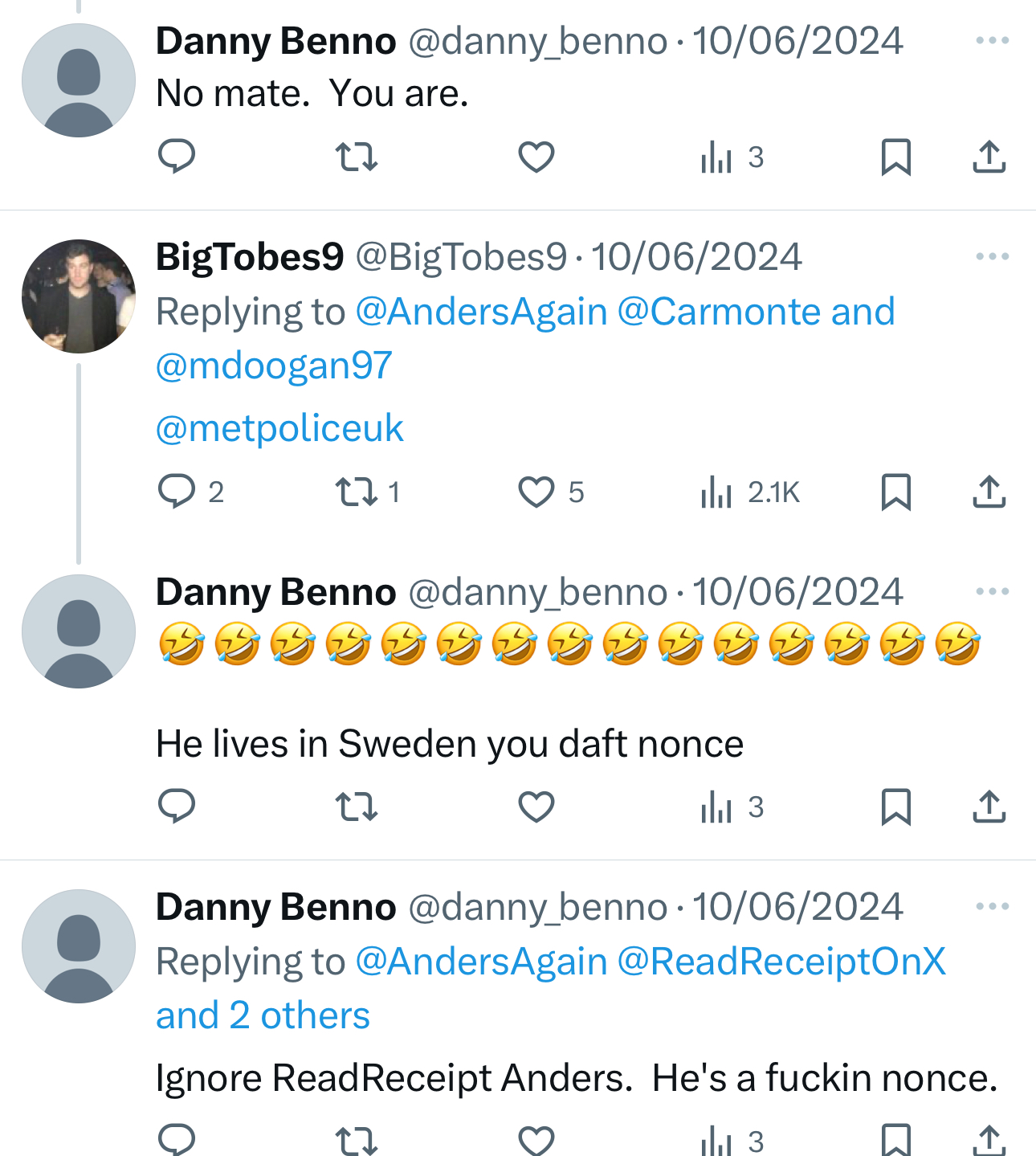Like the "He lives in Sweden" tweet

[536, 807]
